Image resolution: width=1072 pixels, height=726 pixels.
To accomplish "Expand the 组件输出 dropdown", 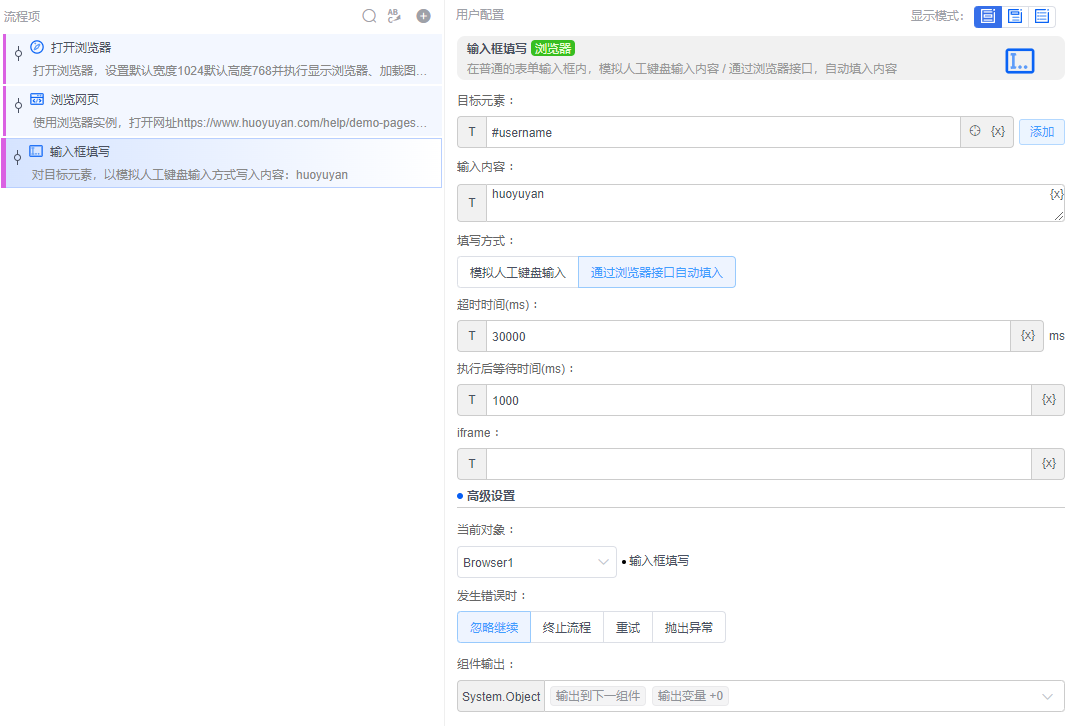I will (1046, 696).
